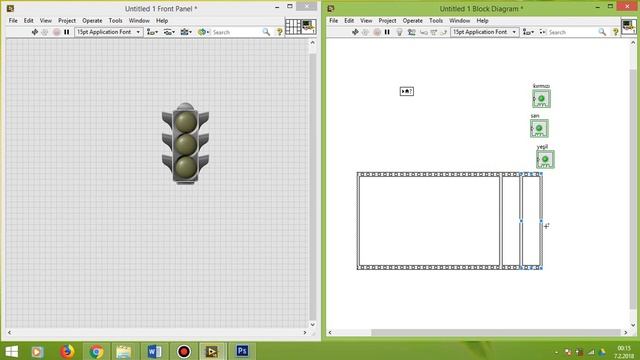Click the magnifier icon in Block Diagram search

(602, 32)
